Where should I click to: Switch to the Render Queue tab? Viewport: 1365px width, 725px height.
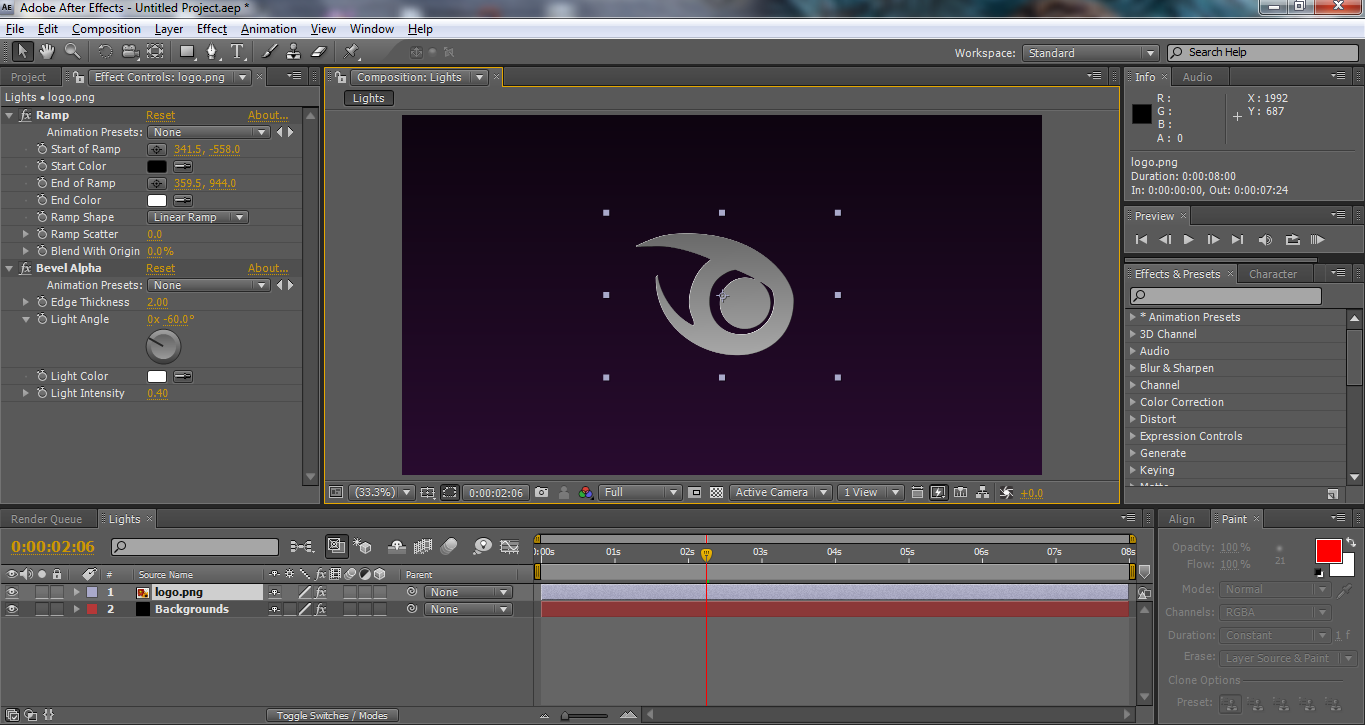tap(46, 519)
